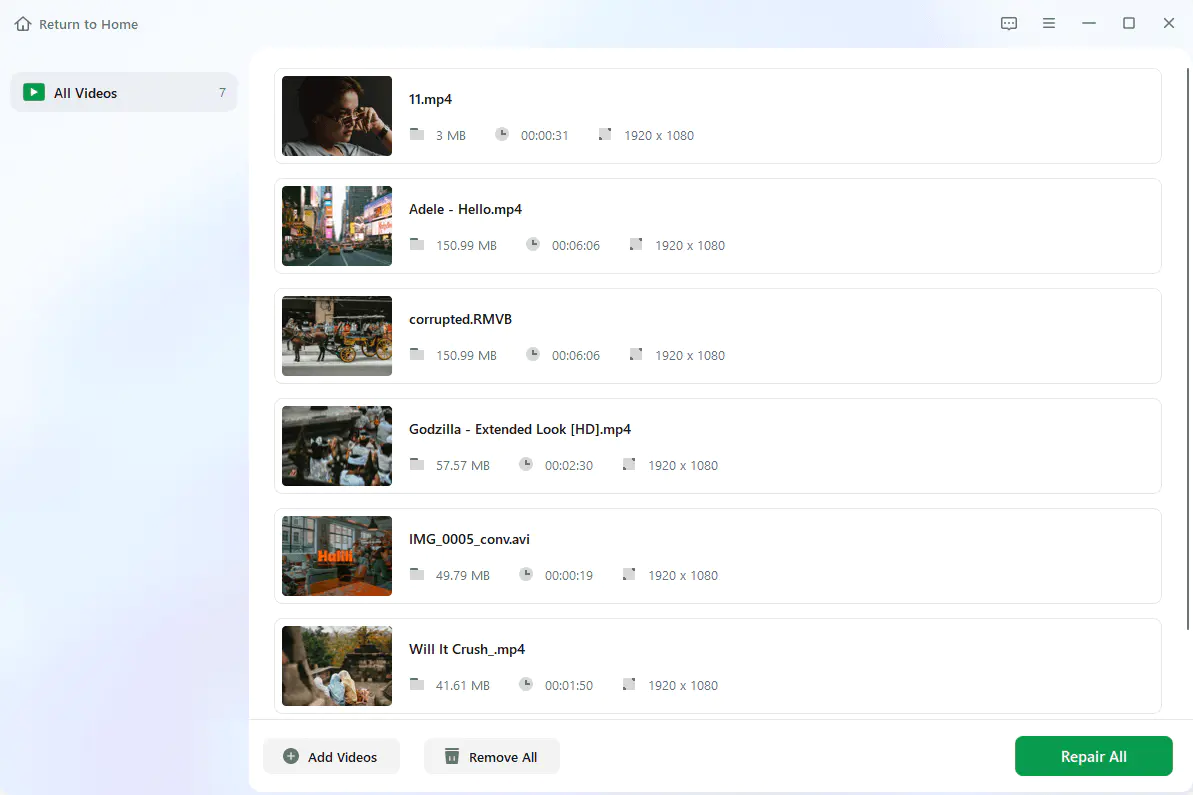
Task: Open the feedback message icon in title bar
Action: point(1009,24)
